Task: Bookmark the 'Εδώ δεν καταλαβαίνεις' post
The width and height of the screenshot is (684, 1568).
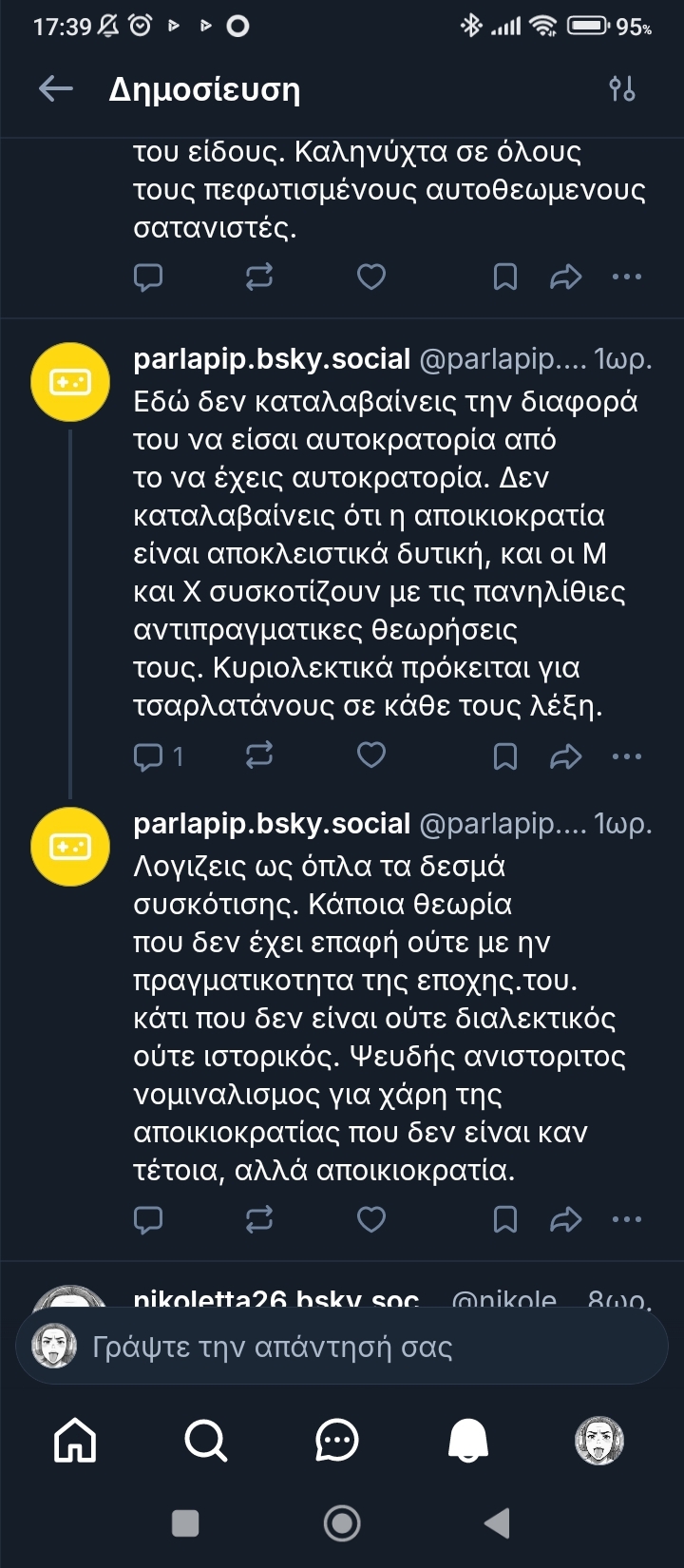Action: click(505, 756)
